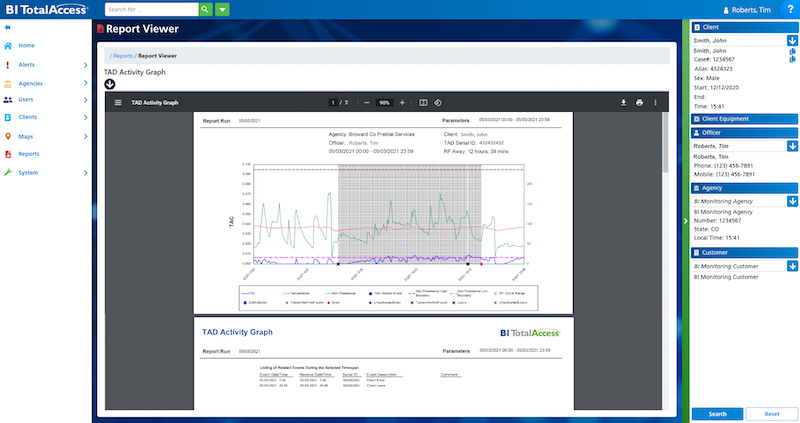Download the PDF report

(x=623, y=102)
